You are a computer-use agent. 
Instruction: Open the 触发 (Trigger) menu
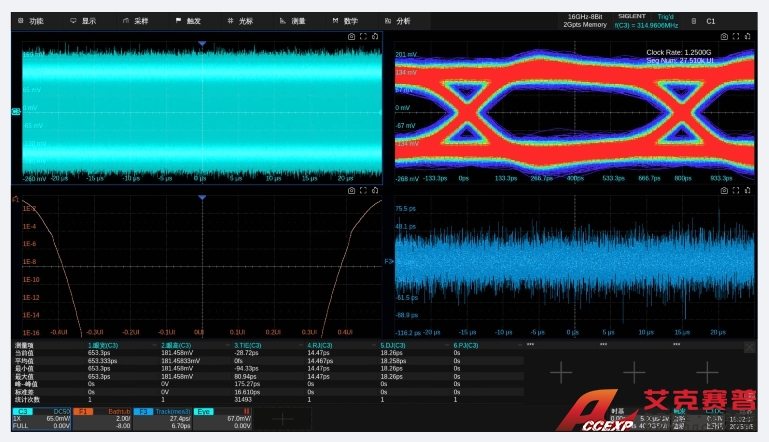click(x=188, y=20)
